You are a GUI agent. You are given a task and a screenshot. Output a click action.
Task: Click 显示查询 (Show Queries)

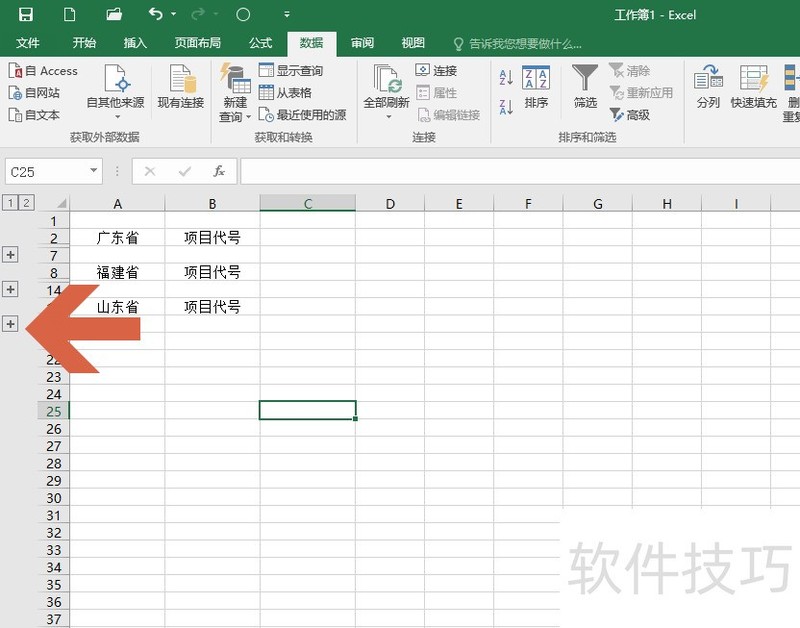pyautogui.click(x=293, y=71)
